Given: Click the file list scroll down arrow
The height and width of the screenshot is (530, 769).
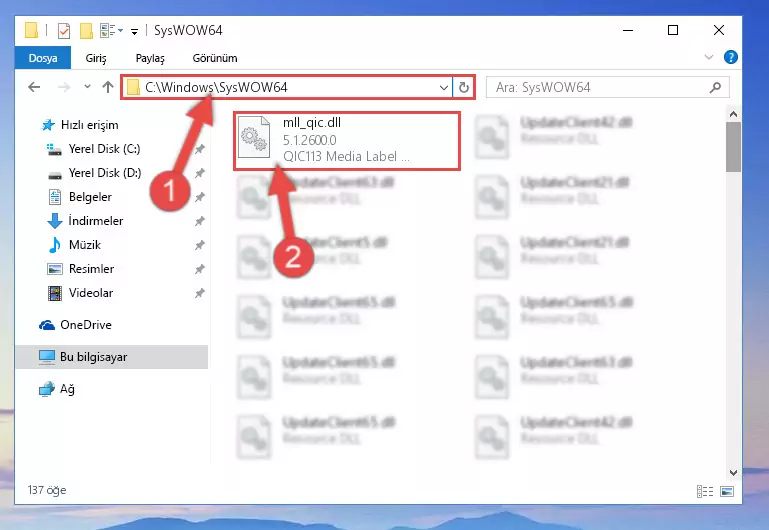Looking at the screenshot, I should click(733, 473).
